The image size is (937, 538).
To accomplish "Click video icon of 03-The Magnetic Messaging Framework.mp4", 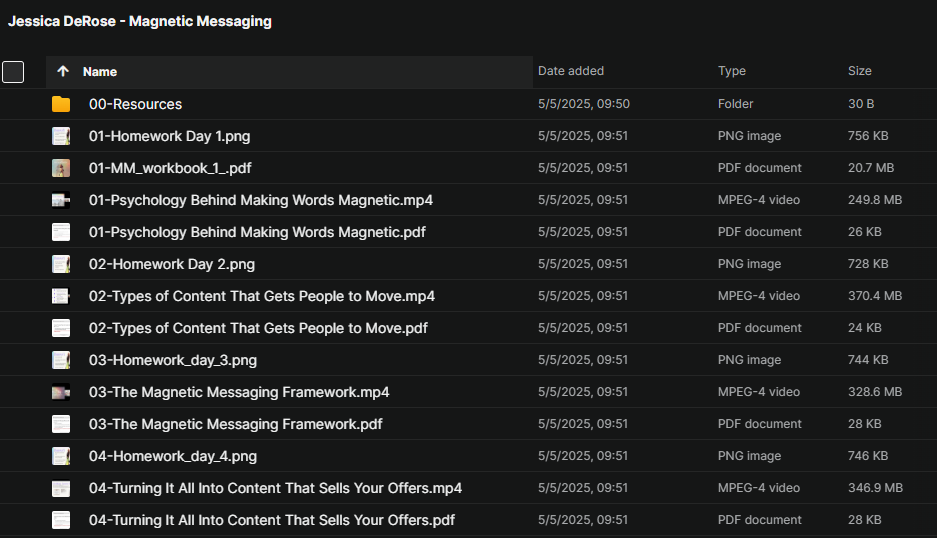I will pos(61,392).
